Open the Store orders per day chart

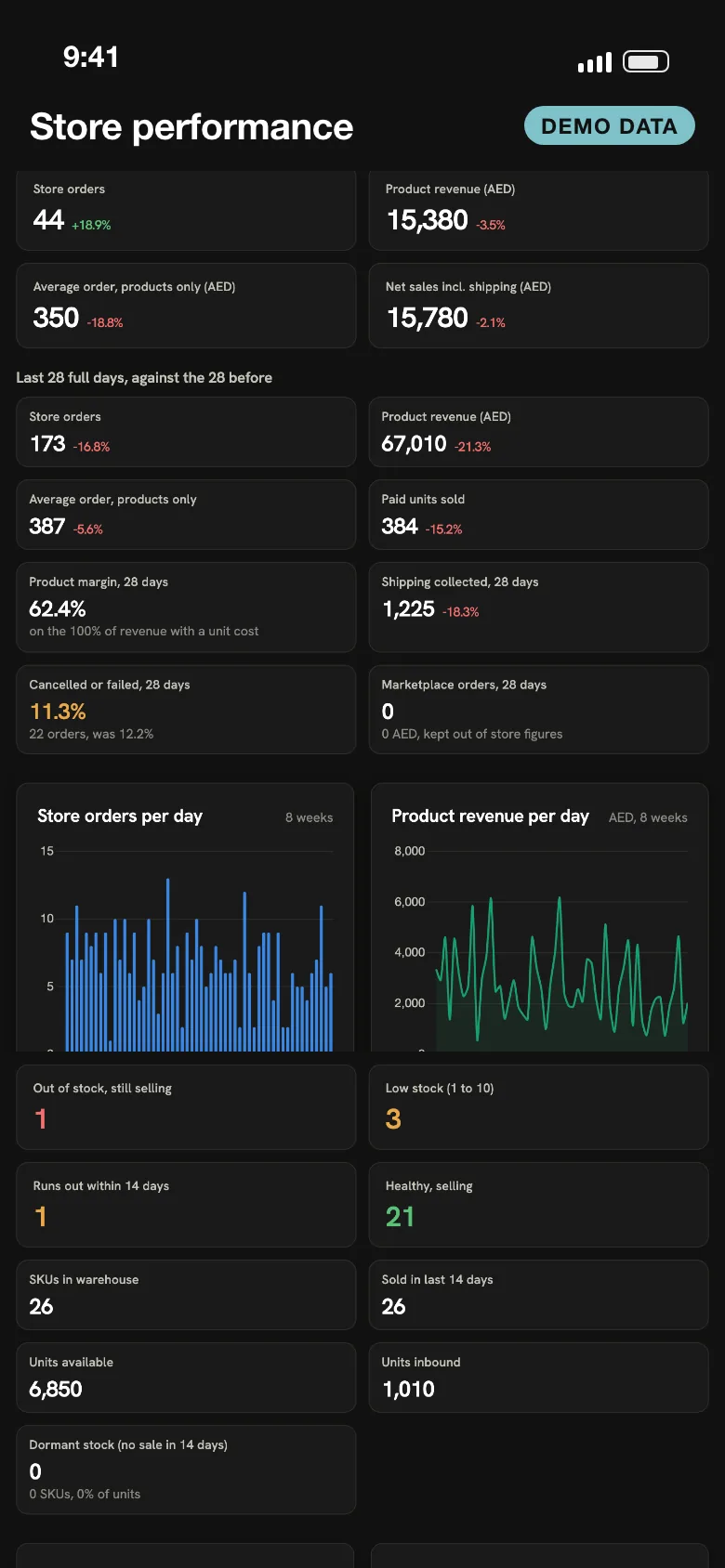pyautogui.click(x=185, y=918)
